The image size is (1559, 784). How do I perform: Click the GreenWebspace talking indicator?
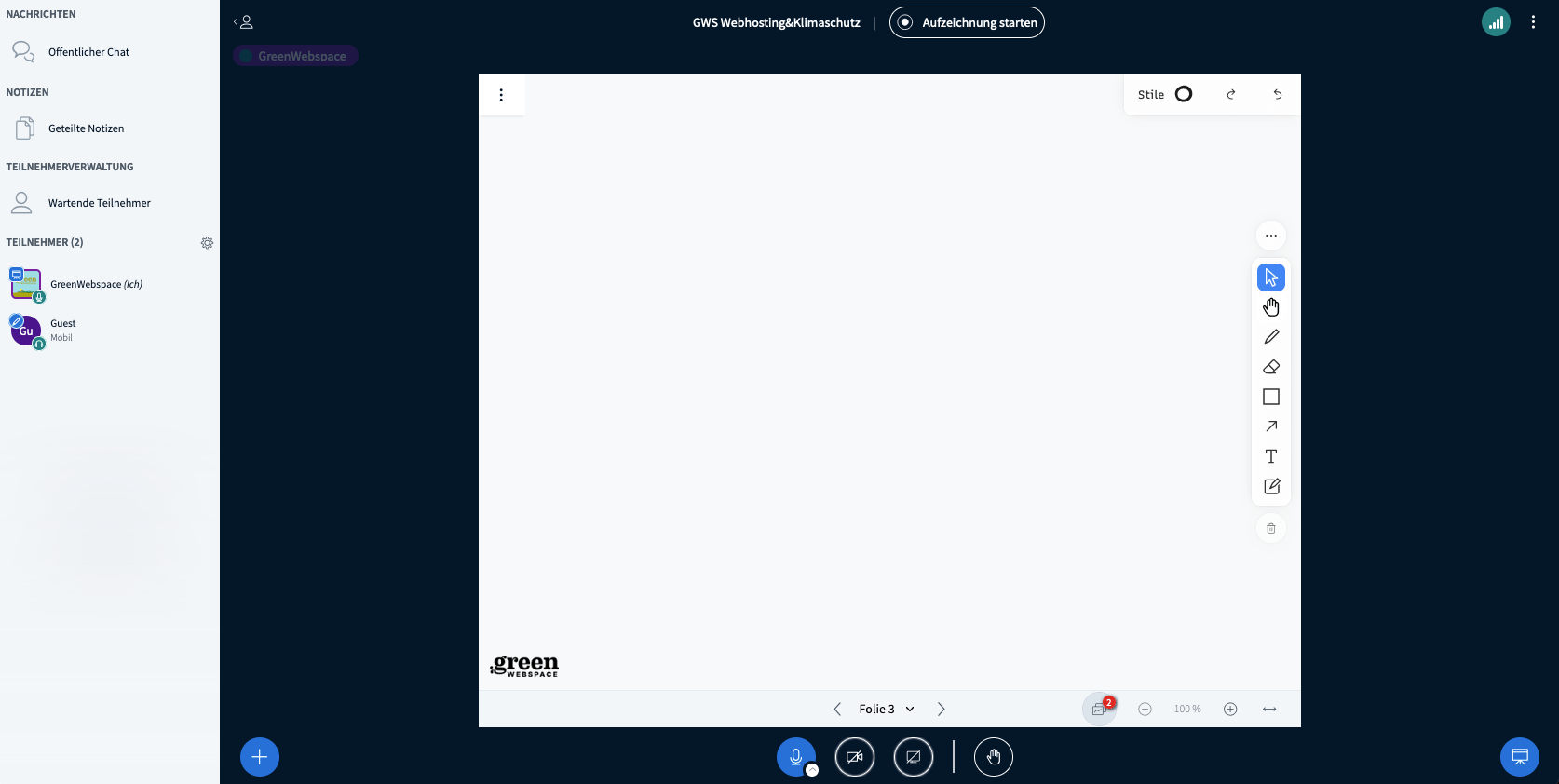(295, 56)
